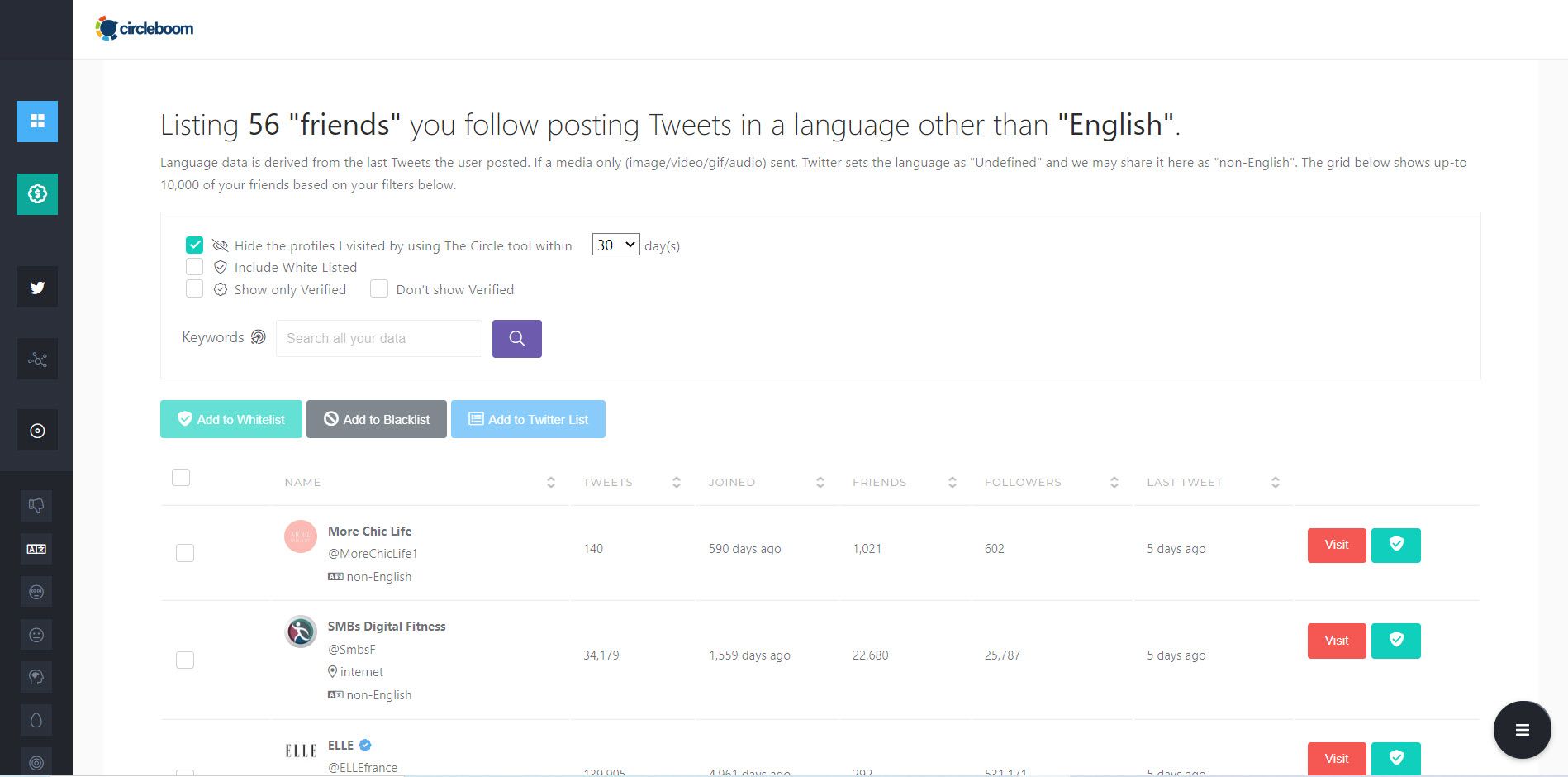
Task: Check Don't show Verified
Action: click(378, 288)
